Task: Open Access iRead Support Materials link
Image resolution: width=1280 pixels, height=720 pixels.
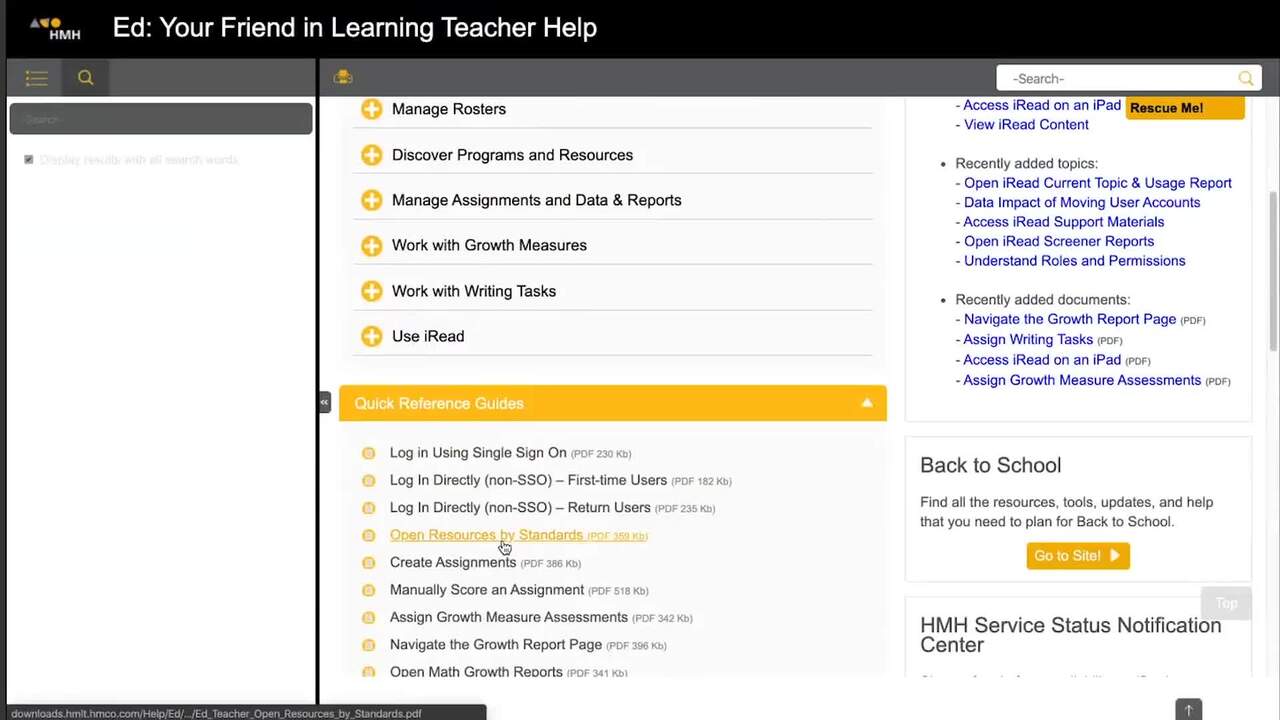Action: pos(1064,222)
